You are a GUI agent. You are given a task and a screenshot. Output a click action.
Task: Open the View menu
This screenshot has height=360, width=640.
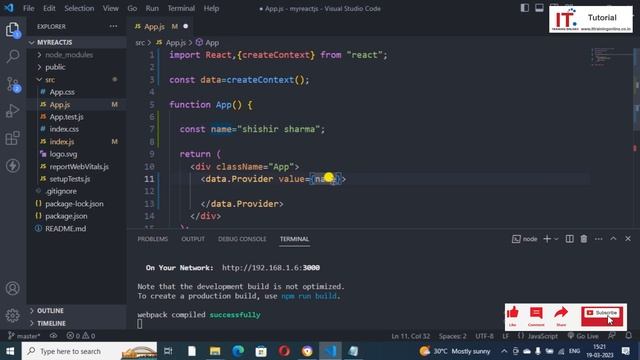[x=111, y=8]
